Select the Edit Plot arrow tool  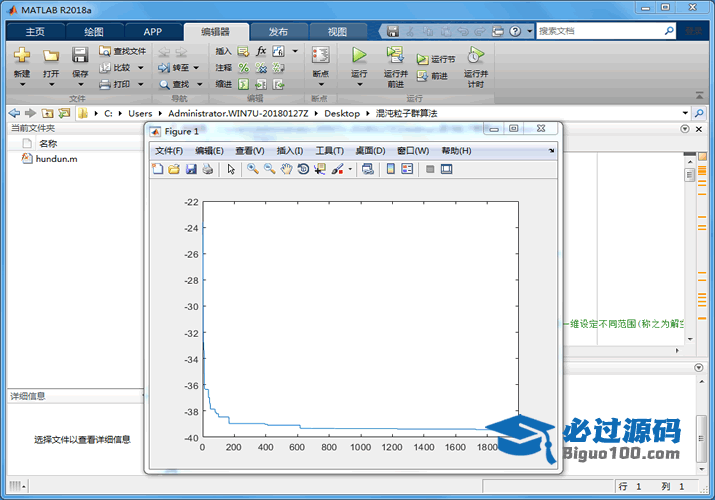click(x=231, y=169)
